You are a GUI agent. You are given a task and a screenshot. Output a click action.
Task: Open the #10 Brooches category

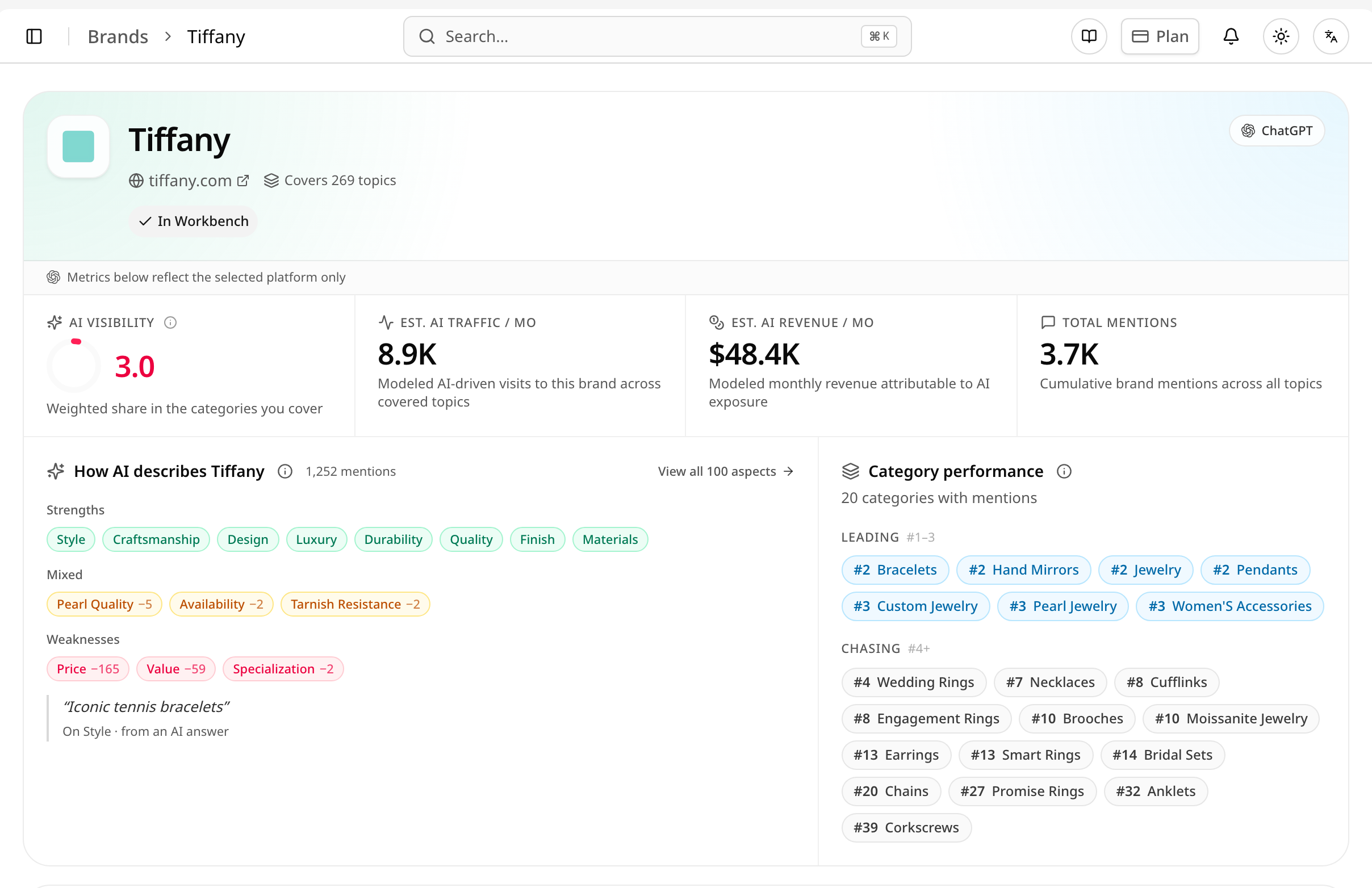tap(1077, 719)
